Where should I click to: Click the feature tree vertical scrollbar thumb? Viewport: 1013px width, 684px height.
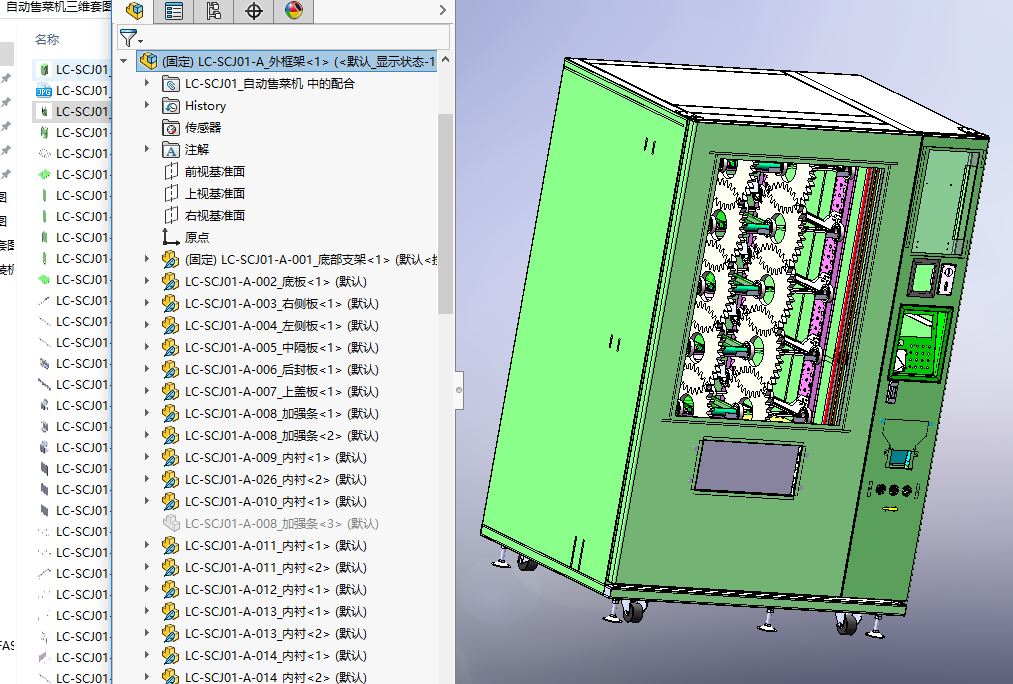445,213
